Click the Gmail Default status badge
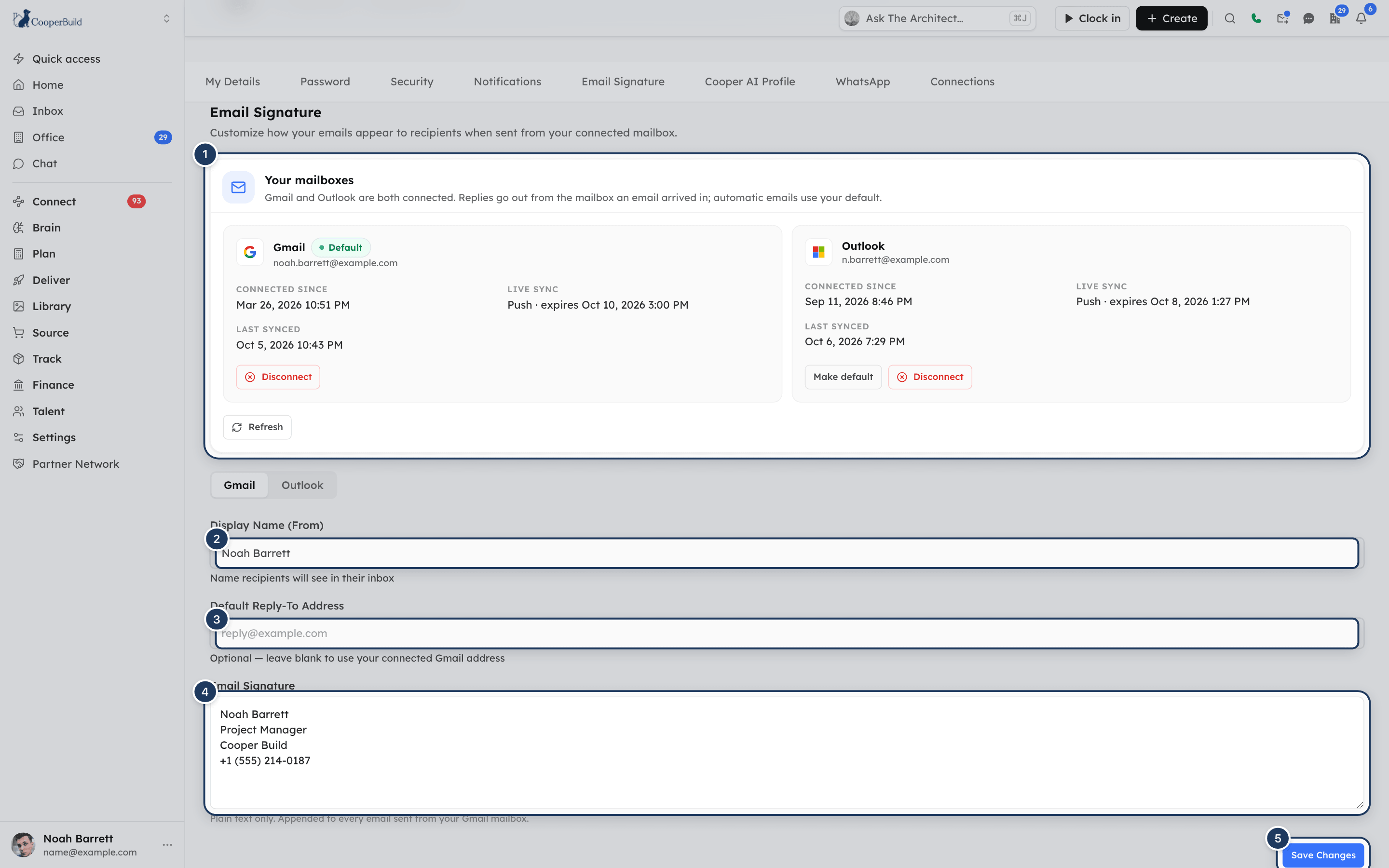Viewport: 1389px width, 868px height. pyautogui.click(x=341, y=247)
